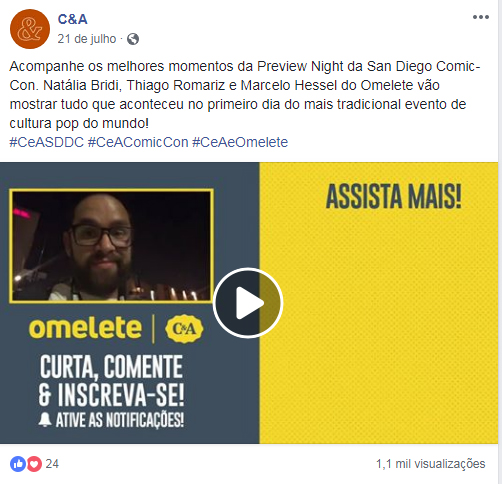This screenshot has height=484, width=502.
Task: Open the #CeAeOmelete hashtag
Action: pos(240,142)
